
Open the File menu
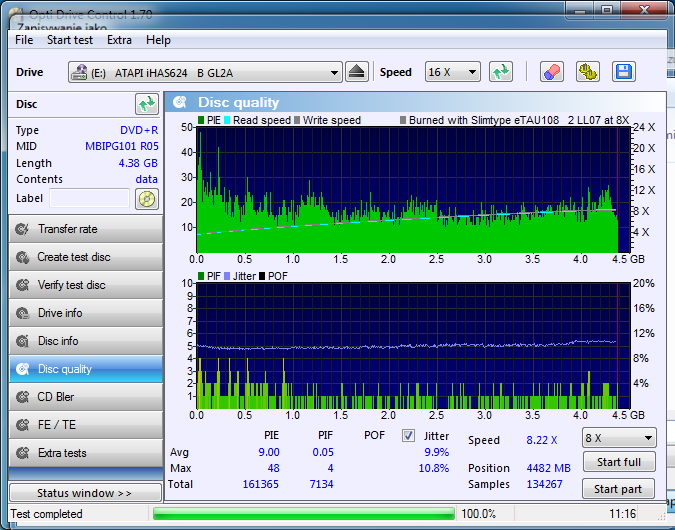pos(24,40)
